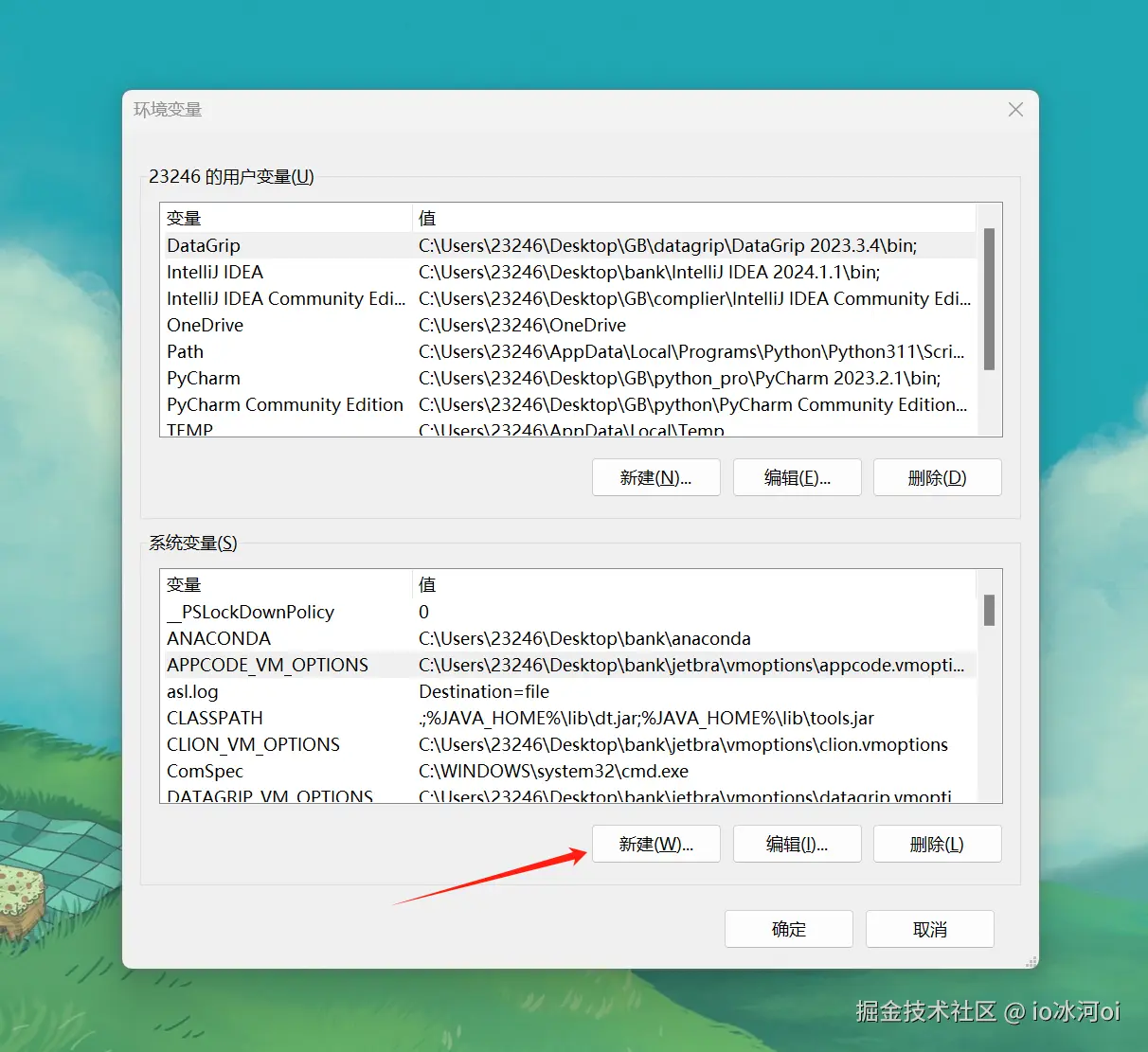Click 删除(D) button for user variables

[x=938, y=477]
